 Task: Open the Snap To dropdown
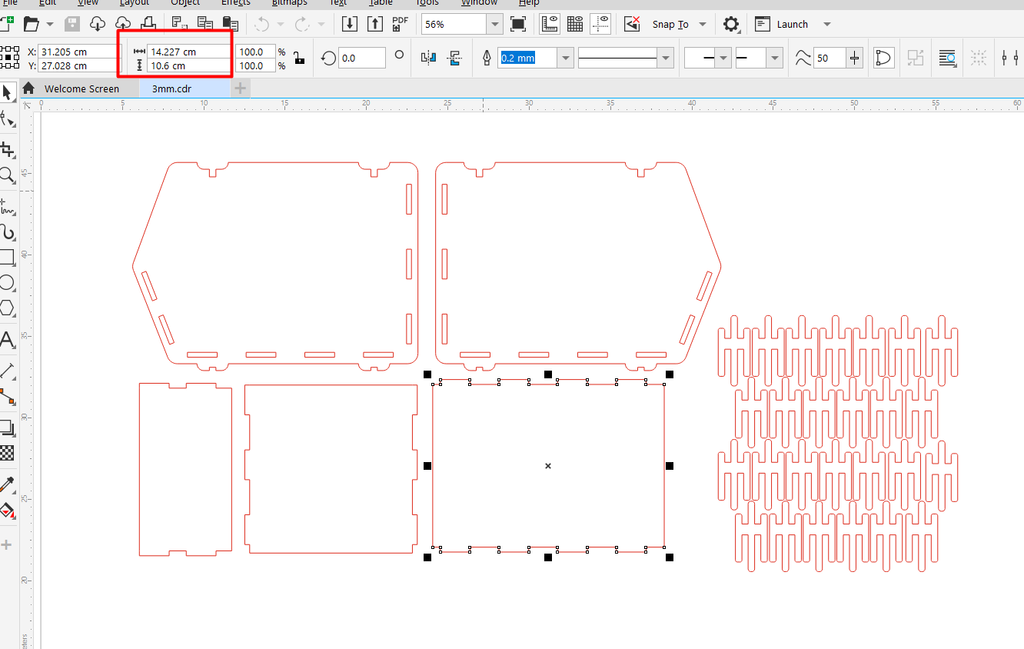(702, 24)
